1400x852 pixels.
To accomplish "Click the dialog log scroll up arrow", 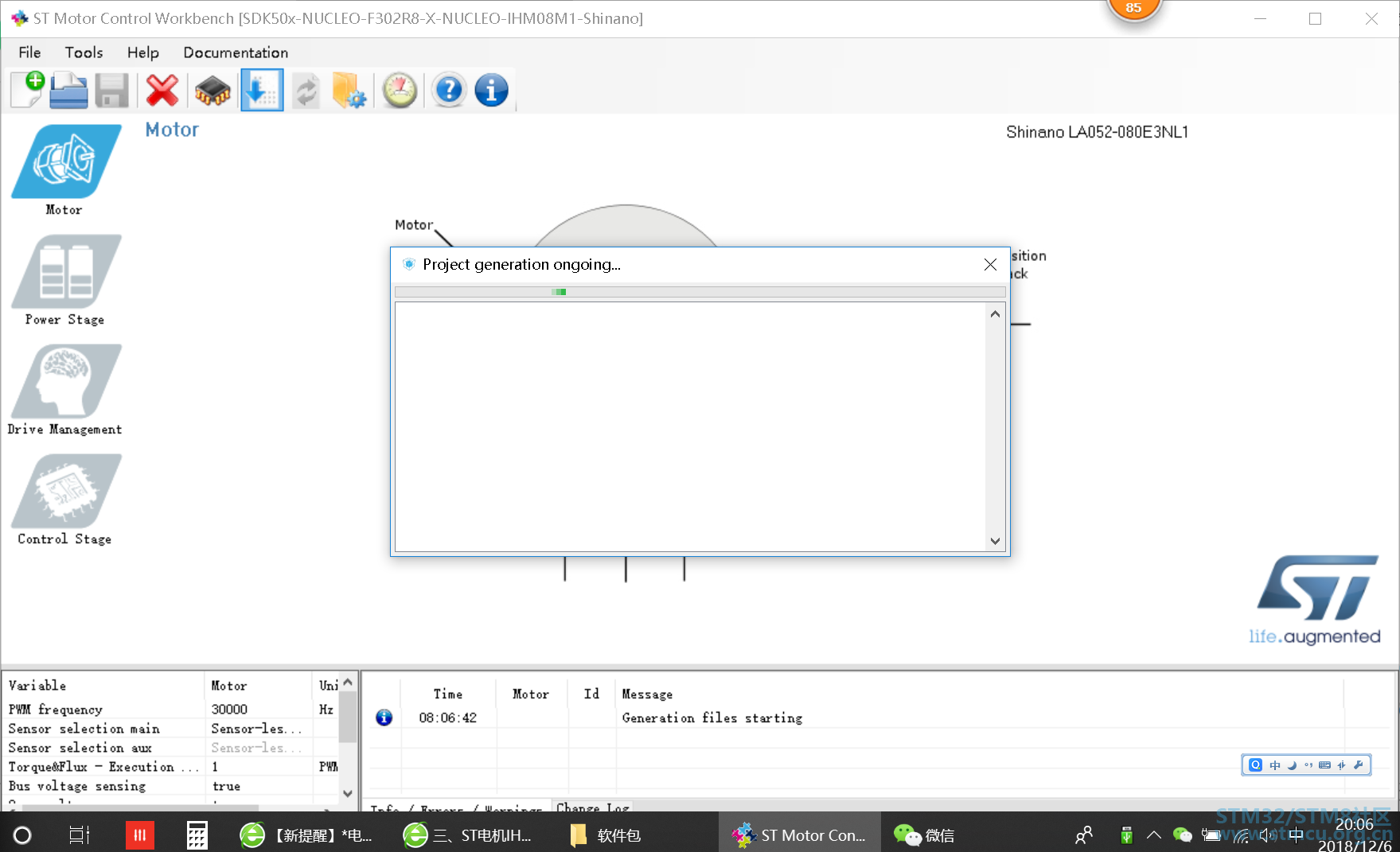I will tap(995, 314).
